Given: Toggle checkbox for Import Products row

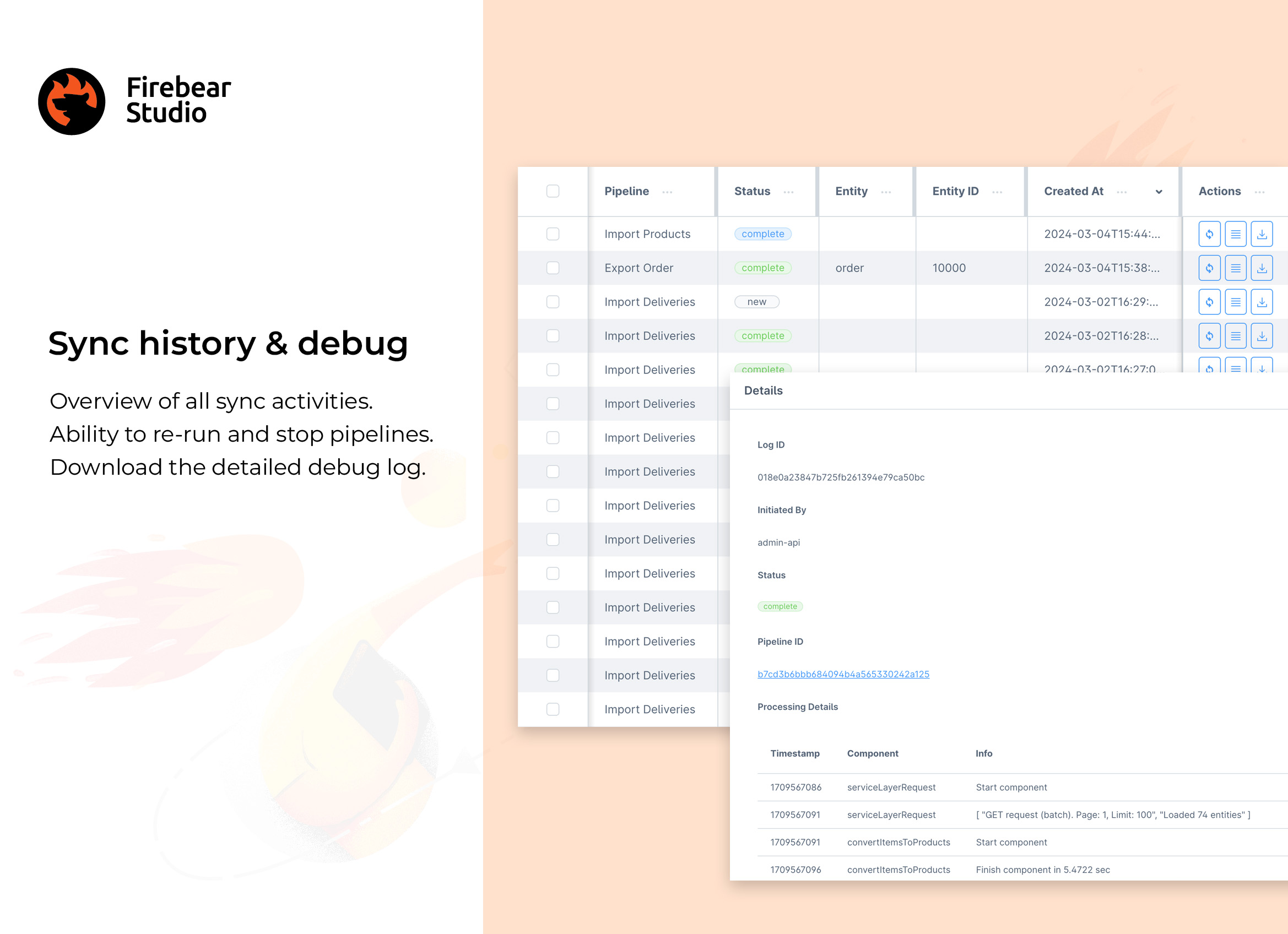Looking at the screenshot, I should pyautogui.click(x=555, y=233).
